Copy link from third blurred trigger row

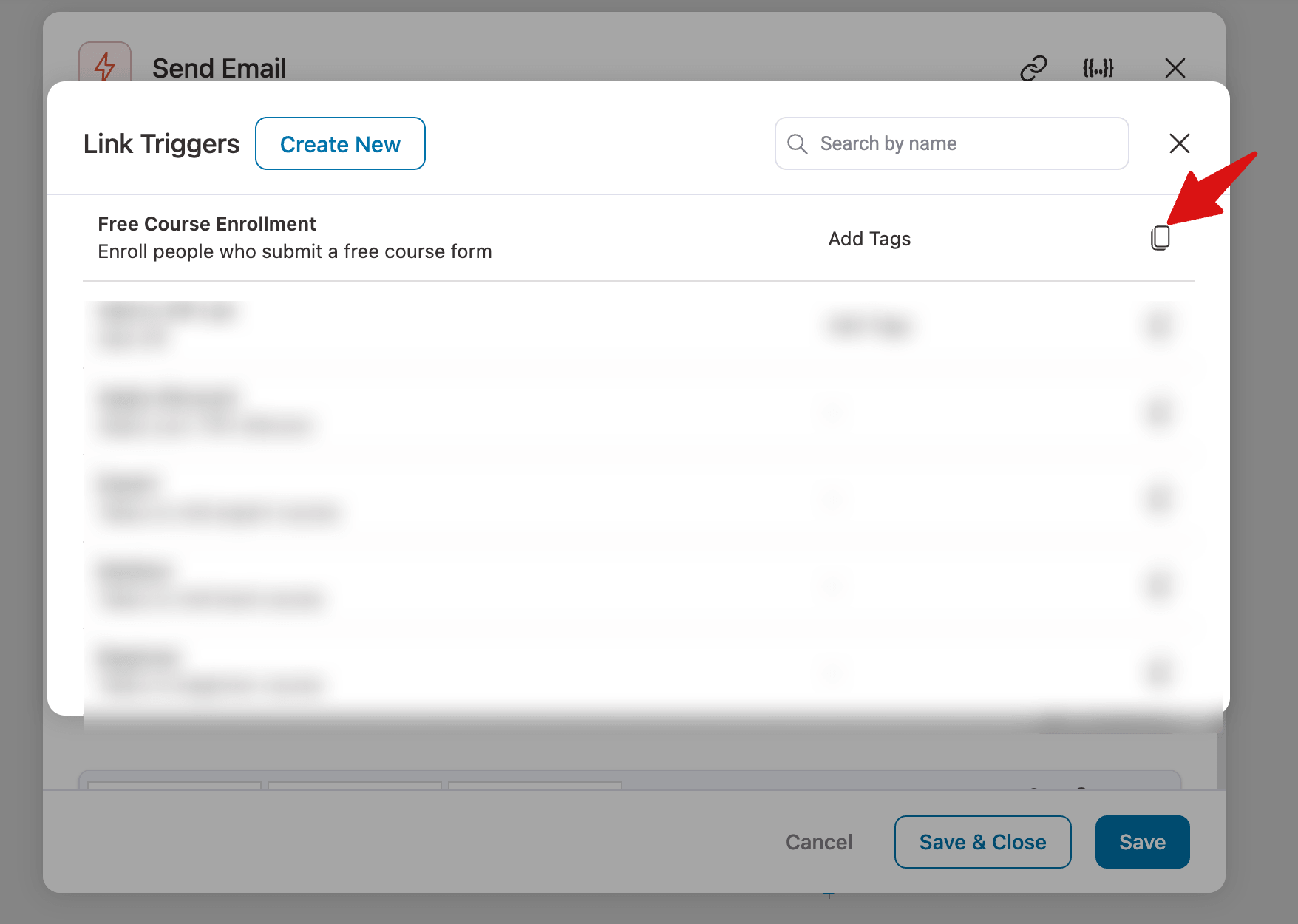point(1158,499)
